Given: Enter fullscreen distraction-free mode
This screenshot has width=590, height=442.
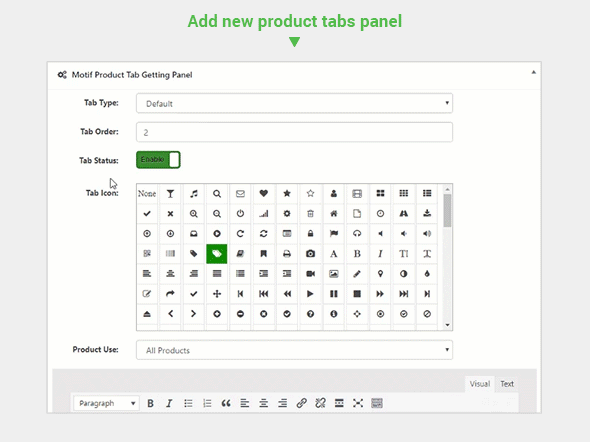Looking at the screenshot, I should 358,403.
